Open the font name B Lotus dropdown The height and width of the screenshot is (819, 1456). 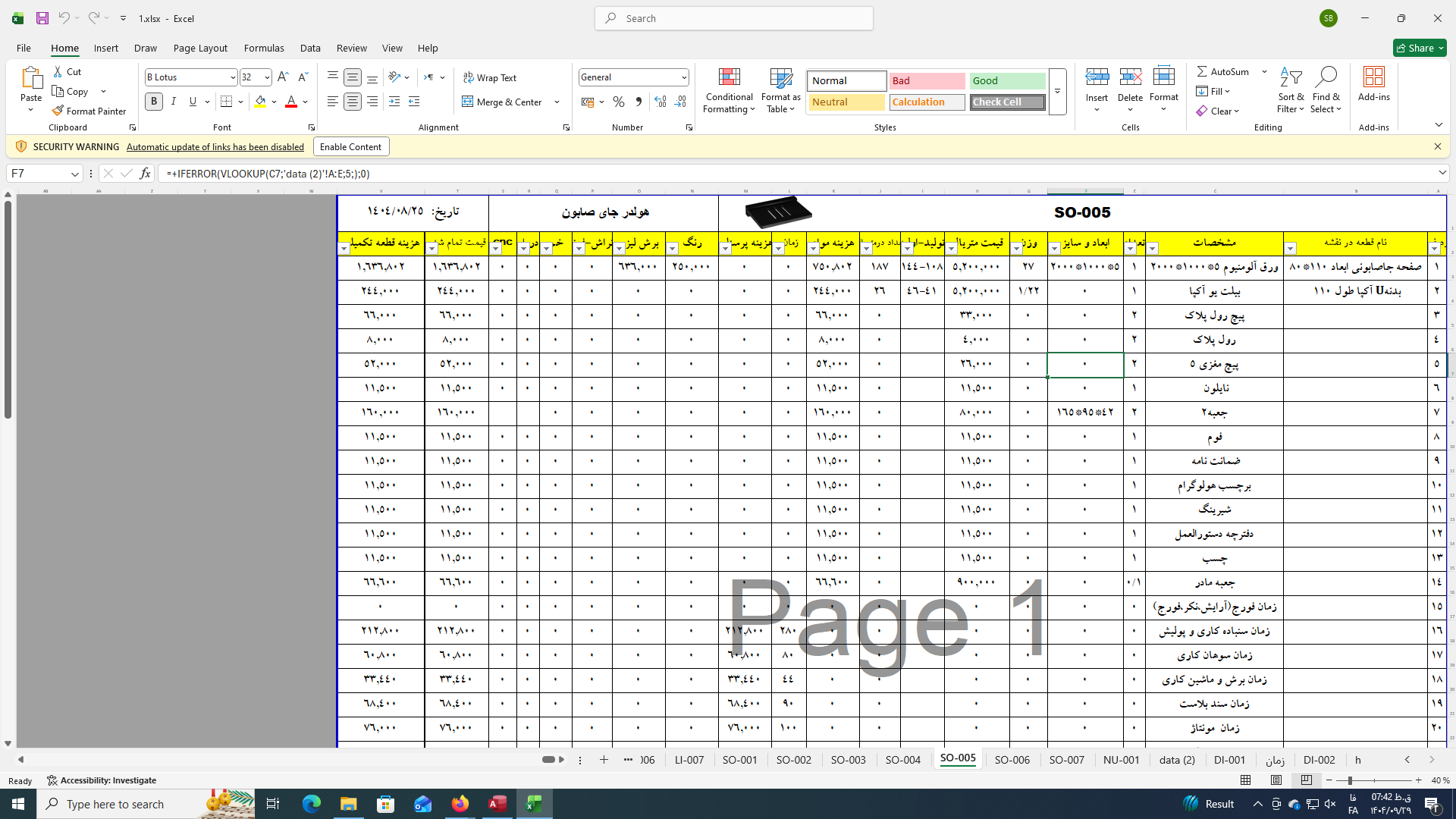(233, 77)
